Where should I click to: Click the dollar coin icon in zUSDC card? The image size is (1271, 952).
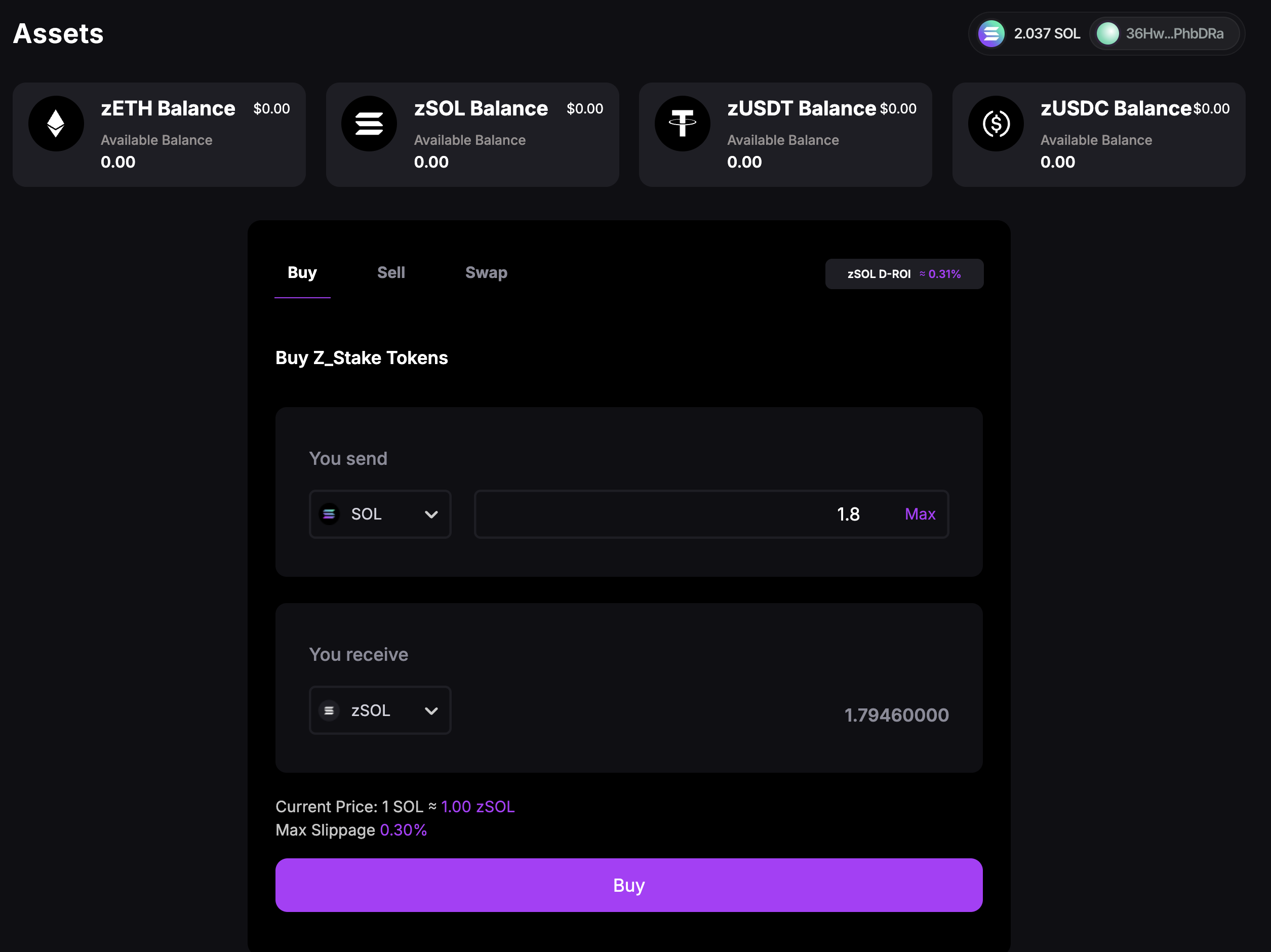(x=996, y=124)
